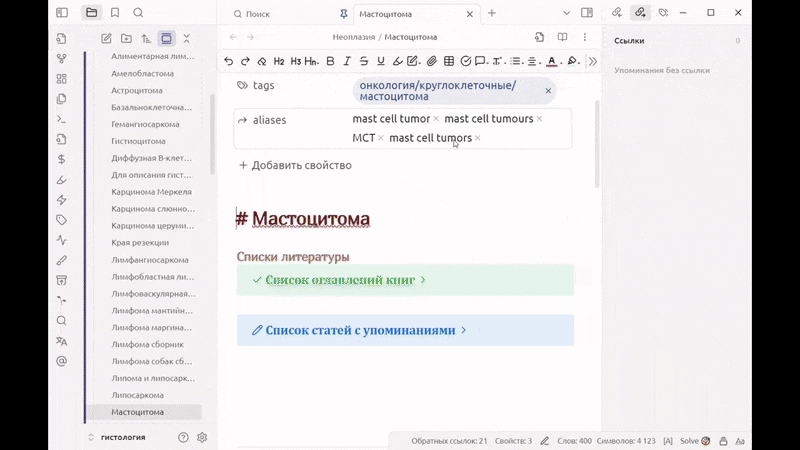
Task: Insert checkbox task icon
Action: [465, 61]
